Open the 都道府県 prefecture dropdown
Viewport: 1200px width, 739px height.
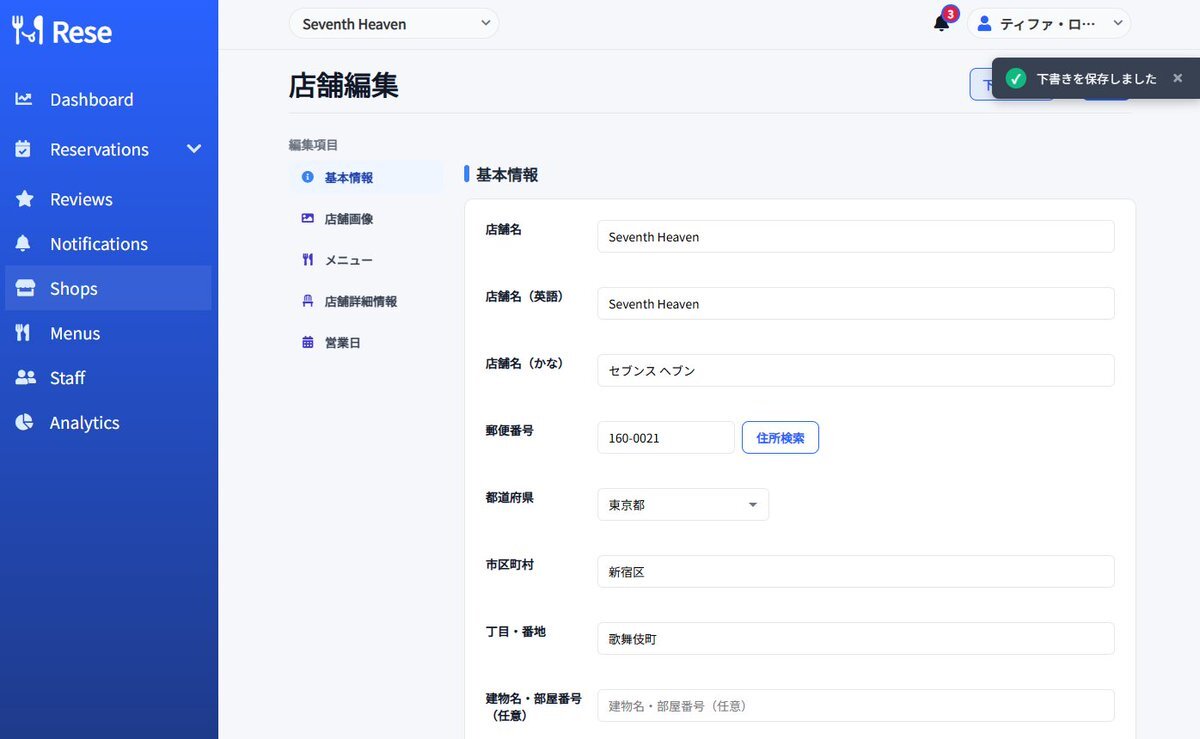tap(683, 505)
